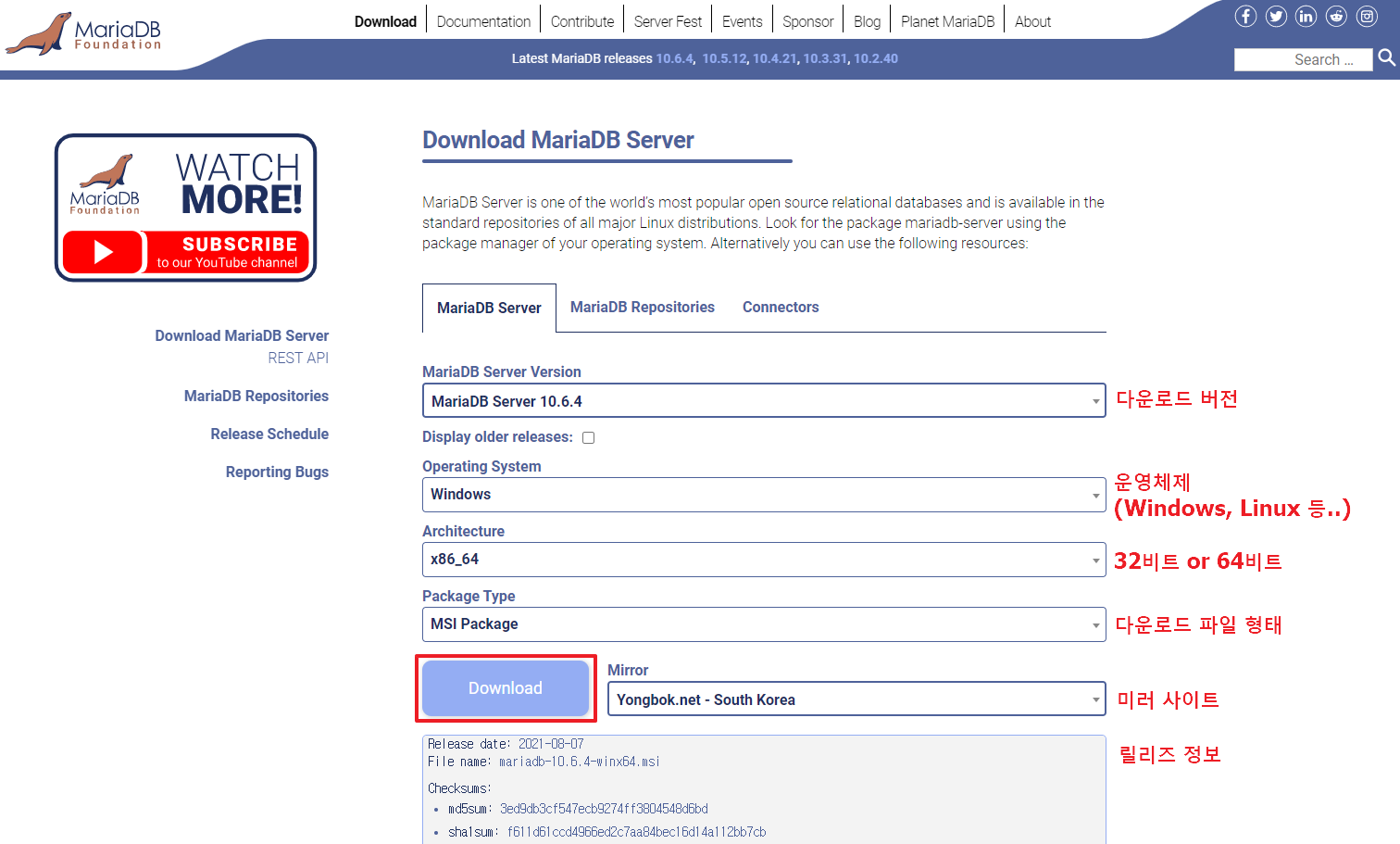Open the 10.4.21 release link
Screen dimensions: 1400x844
coord(774,58)
